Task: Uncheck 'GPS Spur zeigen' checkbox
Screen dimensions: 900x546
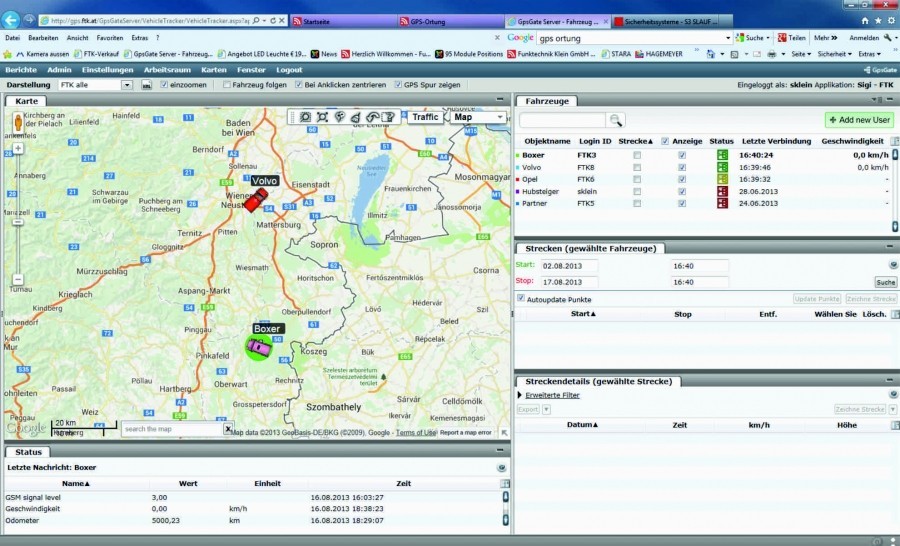Action: click(x=397, y=85)
